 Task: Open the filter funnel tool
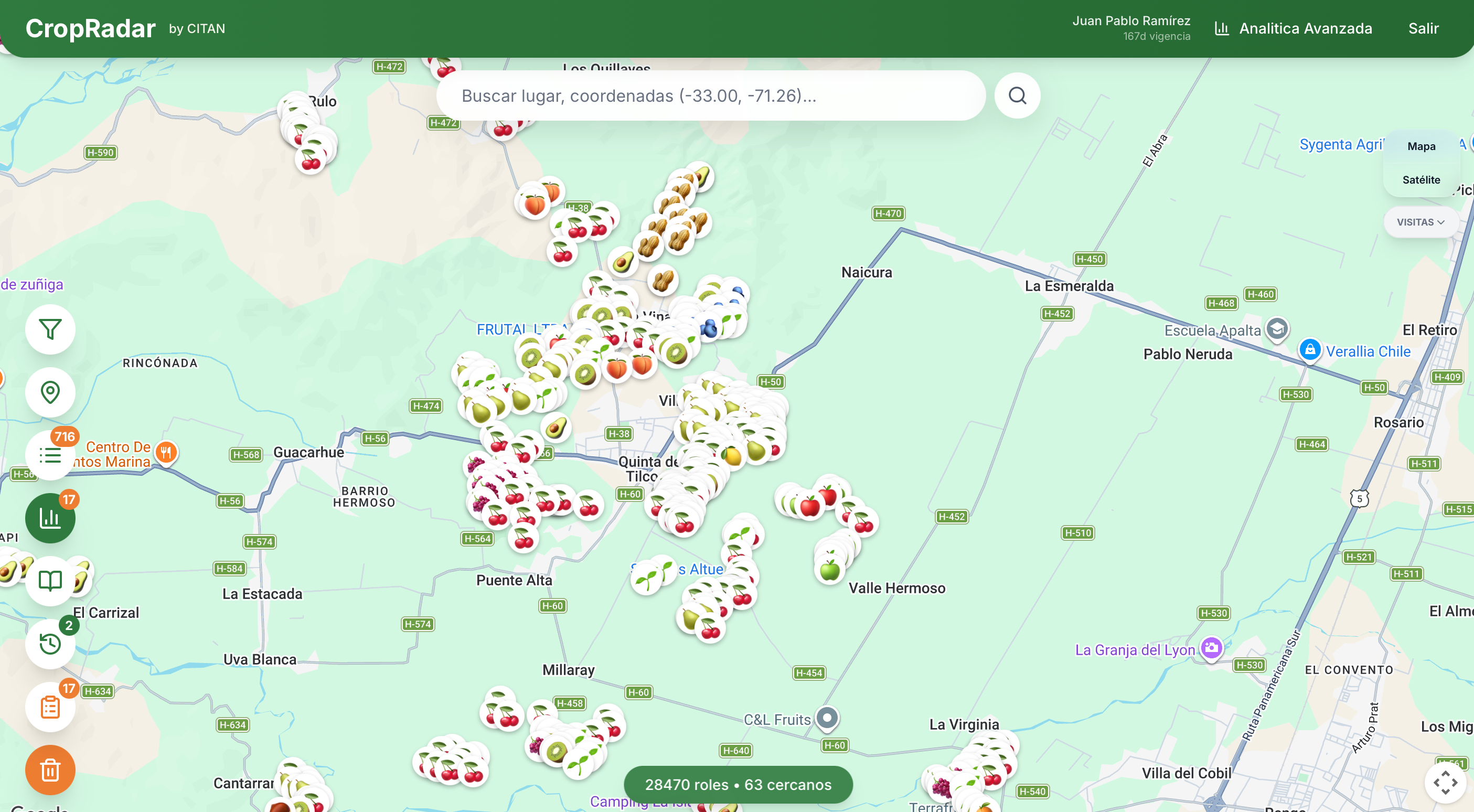(50, 329)
